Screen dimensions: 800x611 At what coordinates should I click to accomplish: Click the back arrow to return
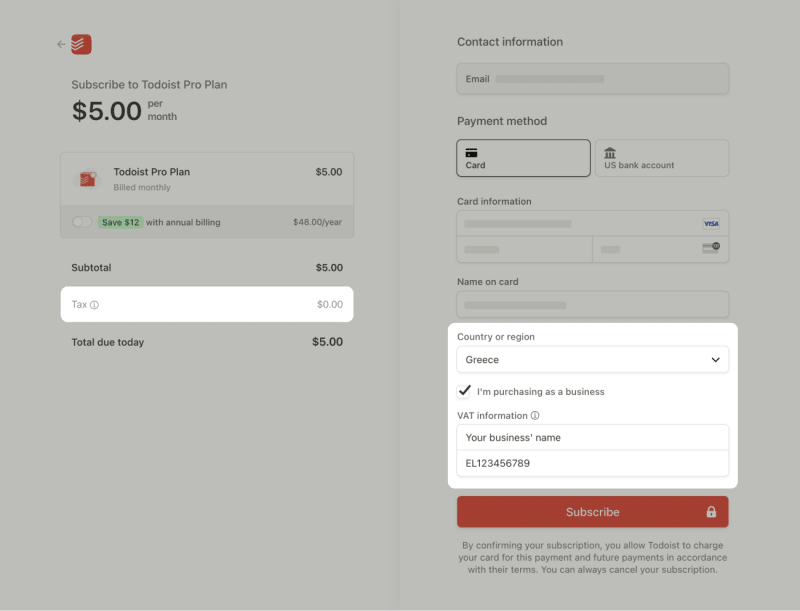(x=59, y=44)
